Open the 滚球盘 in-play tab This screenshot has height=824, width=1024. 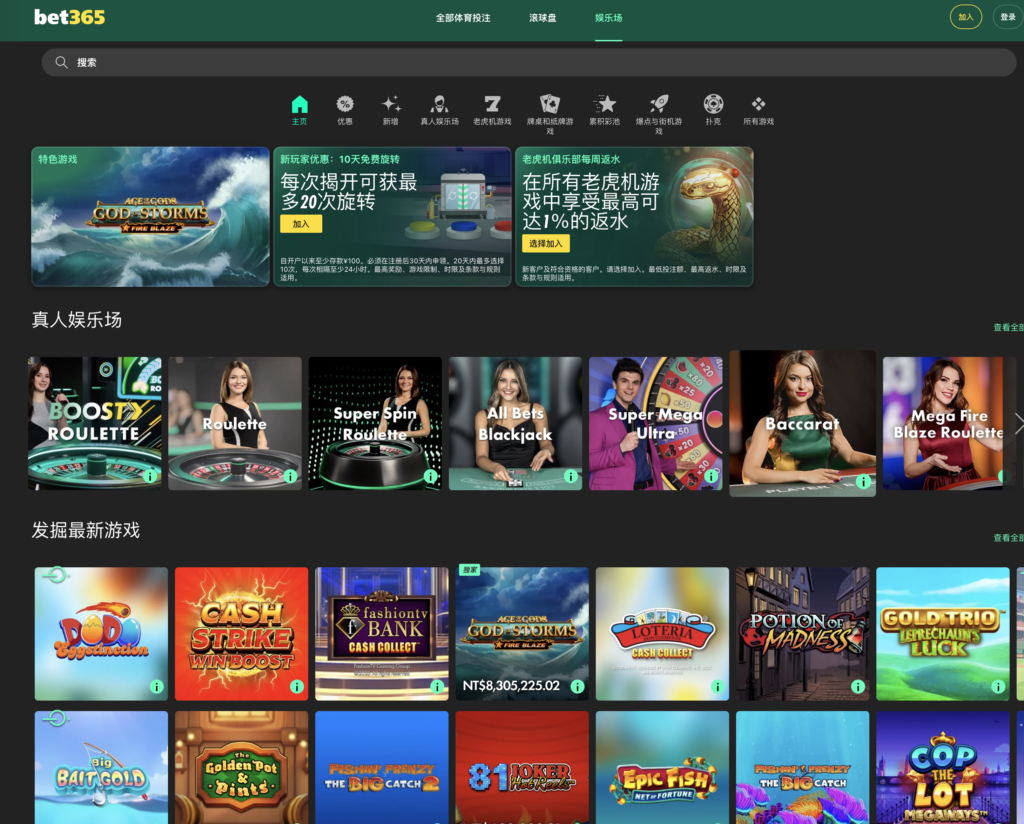(543, 18)
